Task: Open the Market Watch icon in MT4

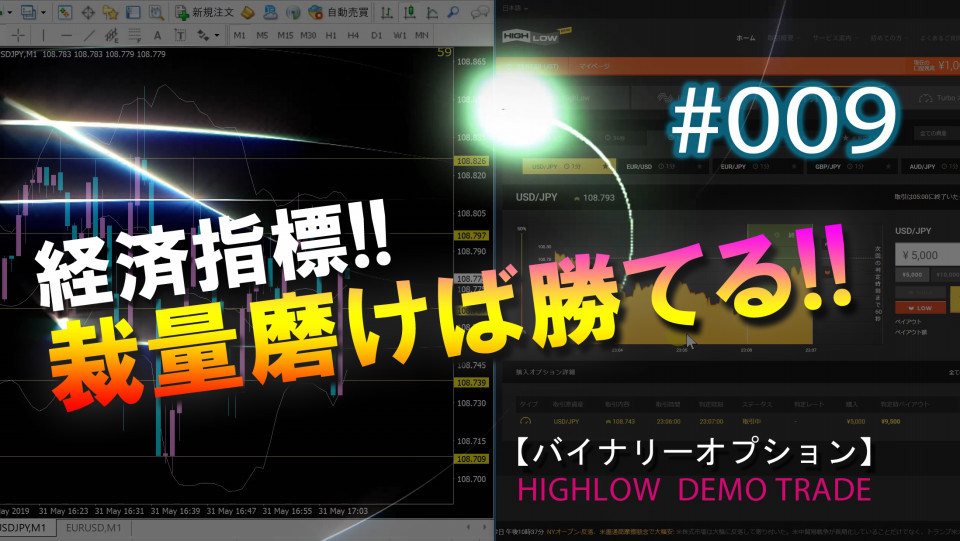Action: 65,12
